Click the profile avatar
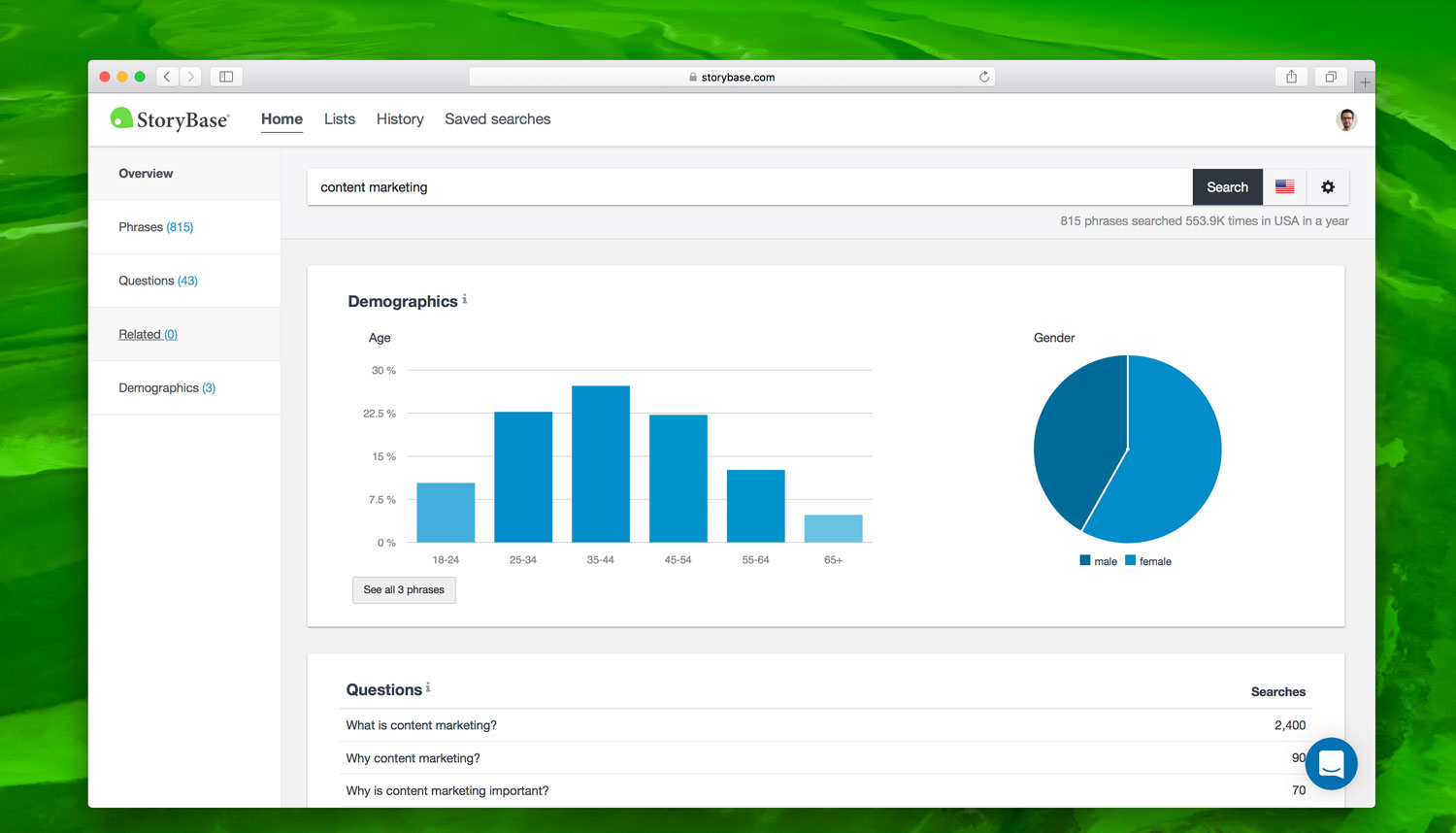The image size is (1456, 833). [1346, 118]
